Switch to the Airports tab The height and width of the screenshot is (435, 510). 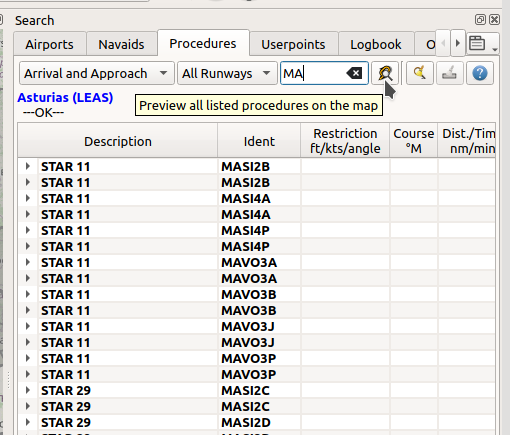click(x=50, y=44)
